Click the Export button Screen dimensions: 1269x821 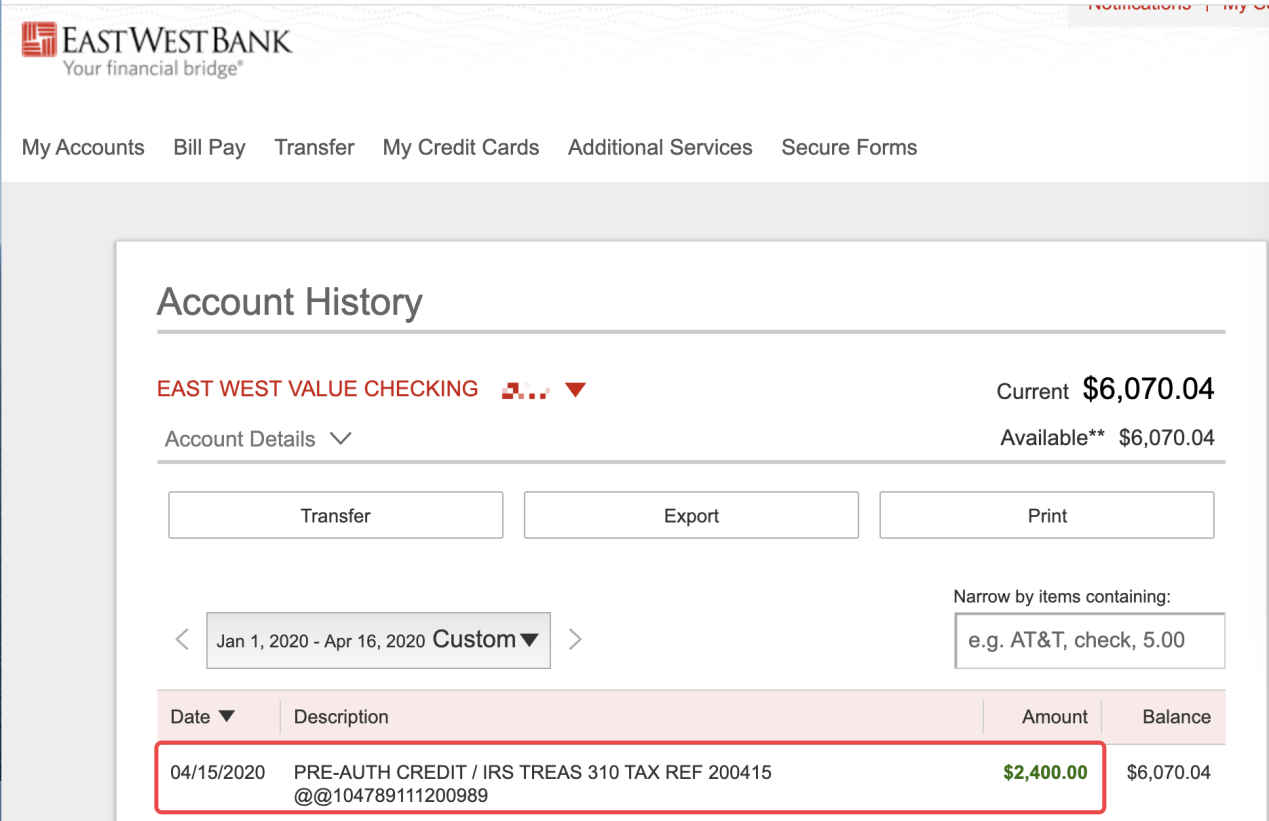coord(691,516)
